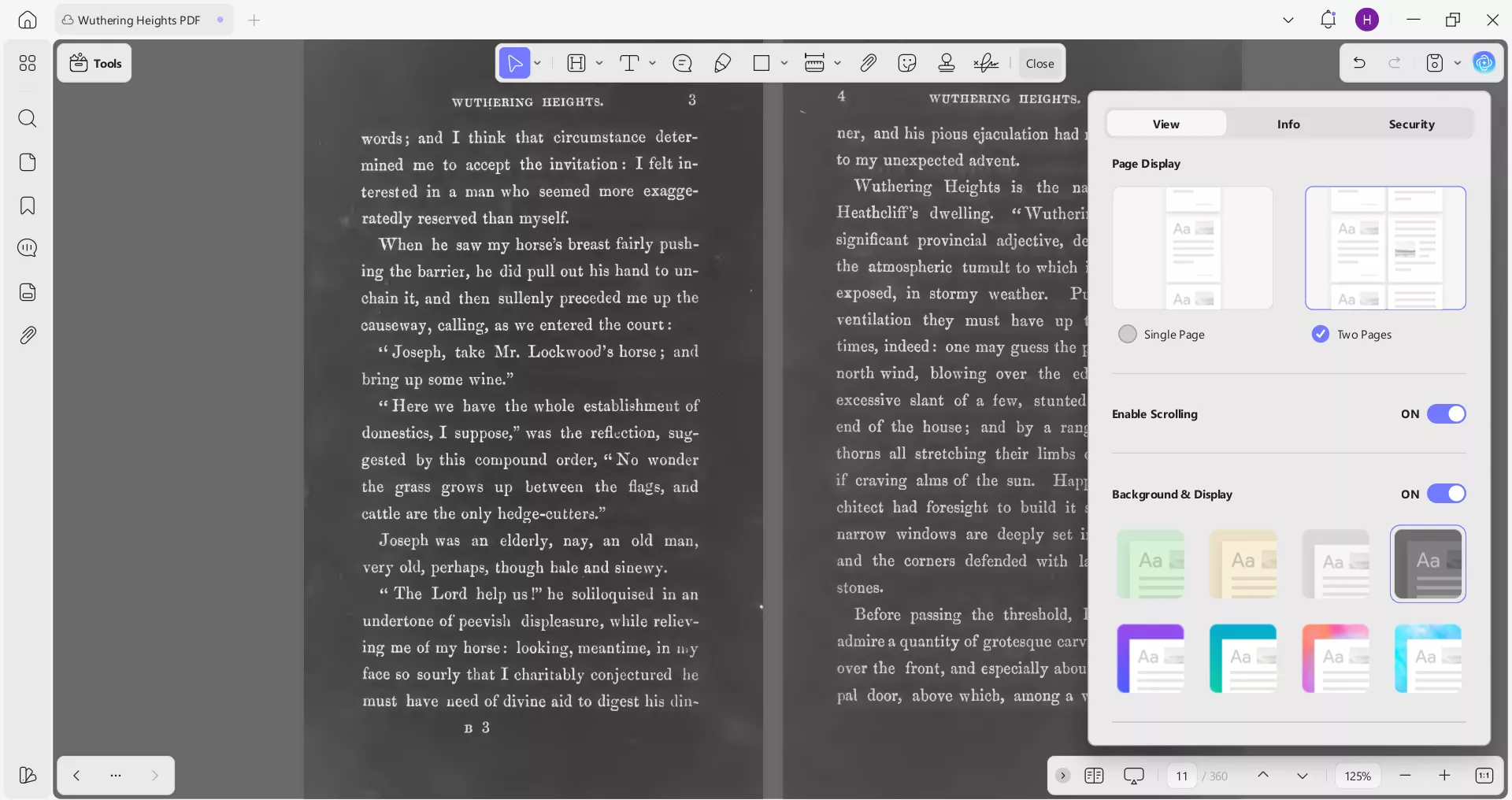The image size is (1512, 800).
Task: Open the bookmarks panel in sidebar
Action: tap(28, 206)
